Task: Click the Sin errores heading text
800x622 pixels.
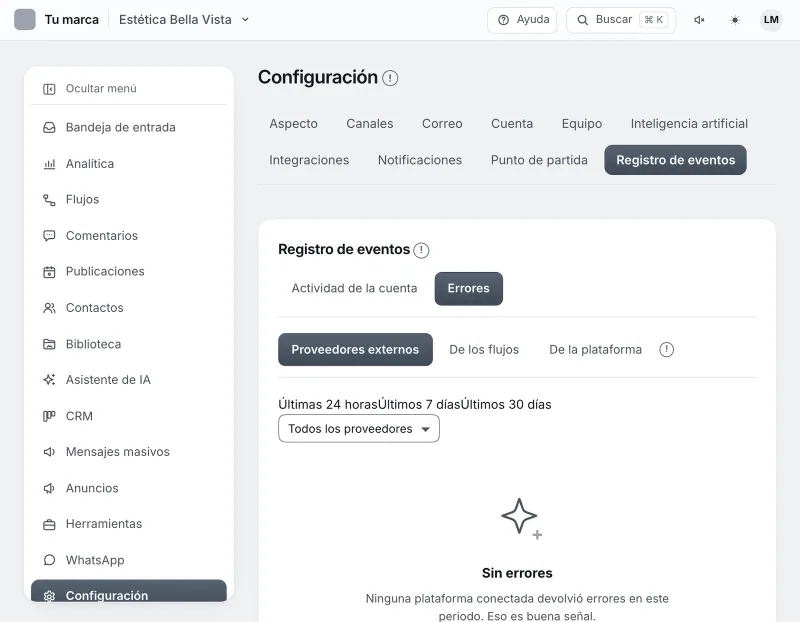Action: pos(517,573)
